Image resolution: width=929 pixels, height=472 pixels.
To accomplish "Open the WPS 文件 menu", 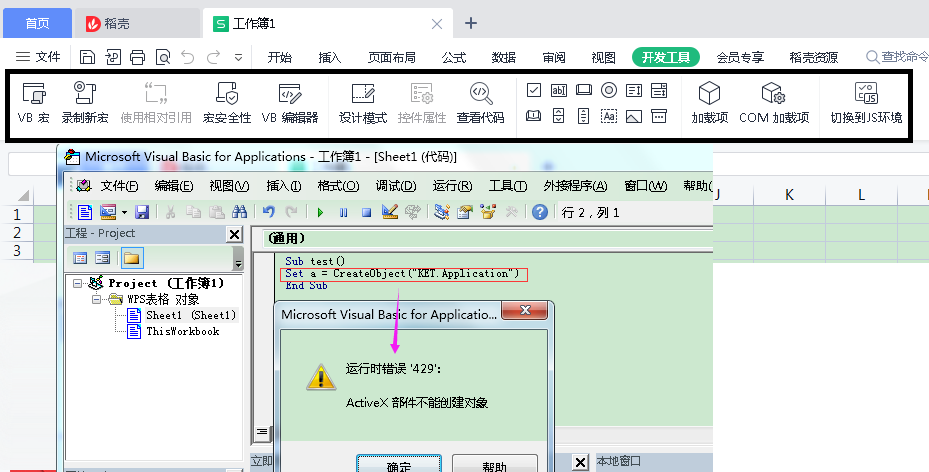I will [38, 57].
